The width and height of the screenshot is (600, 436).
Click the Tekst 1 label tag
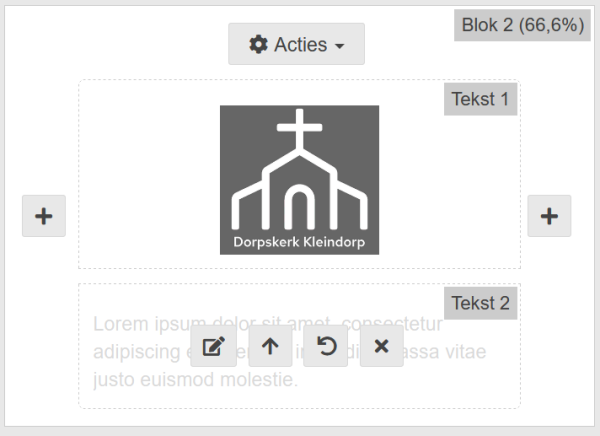click(x=480, y=99)
